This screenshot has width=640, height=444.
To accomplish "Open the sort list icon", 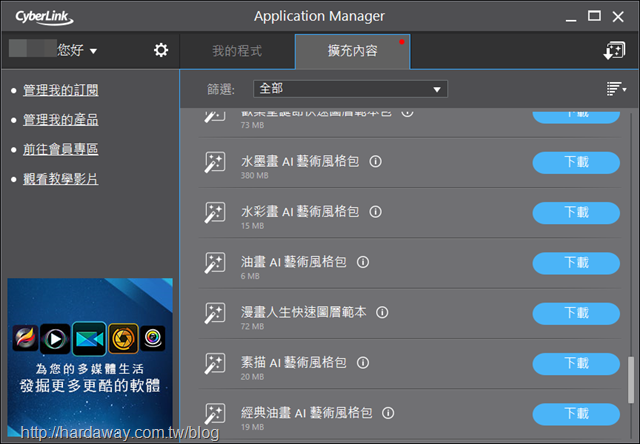I will coord(616,89).
